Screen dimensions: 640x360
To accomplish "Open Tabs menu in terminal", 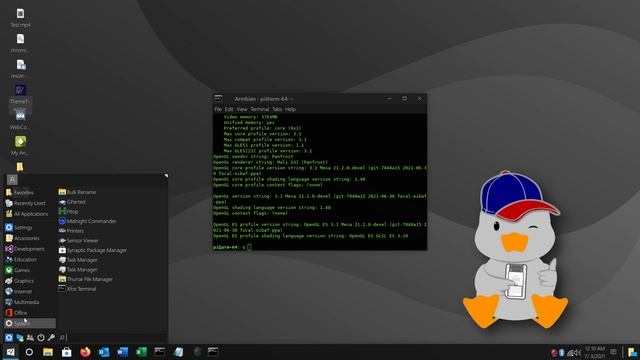I will click(x=277, y=109).
